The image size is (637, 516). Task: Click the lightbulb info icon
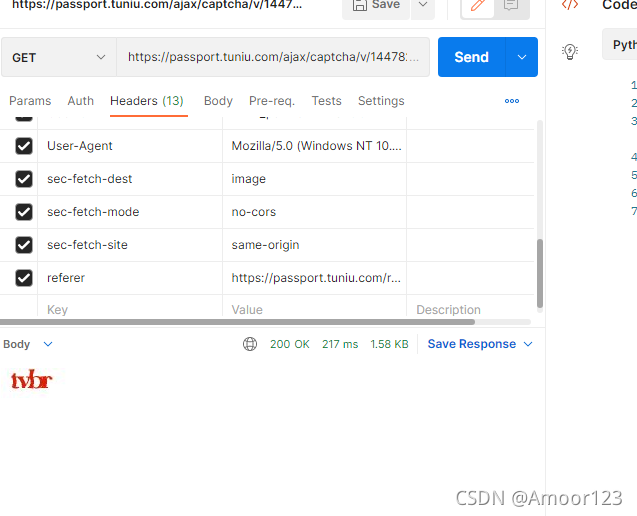(570, 52)
